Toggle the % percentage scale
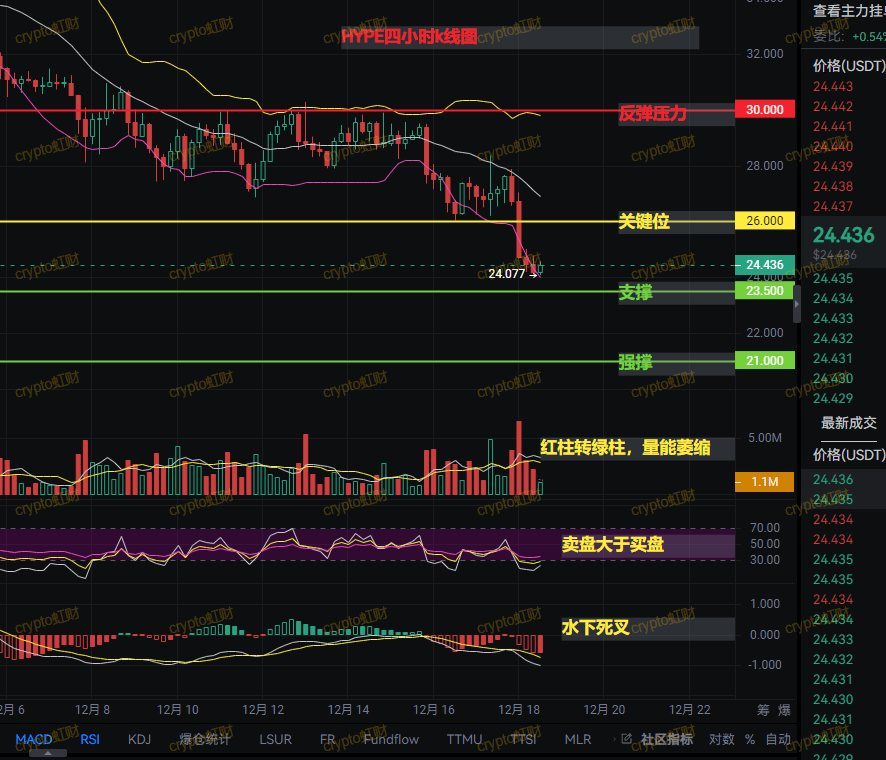The image size is (886, 760). (x=750, y=739)
